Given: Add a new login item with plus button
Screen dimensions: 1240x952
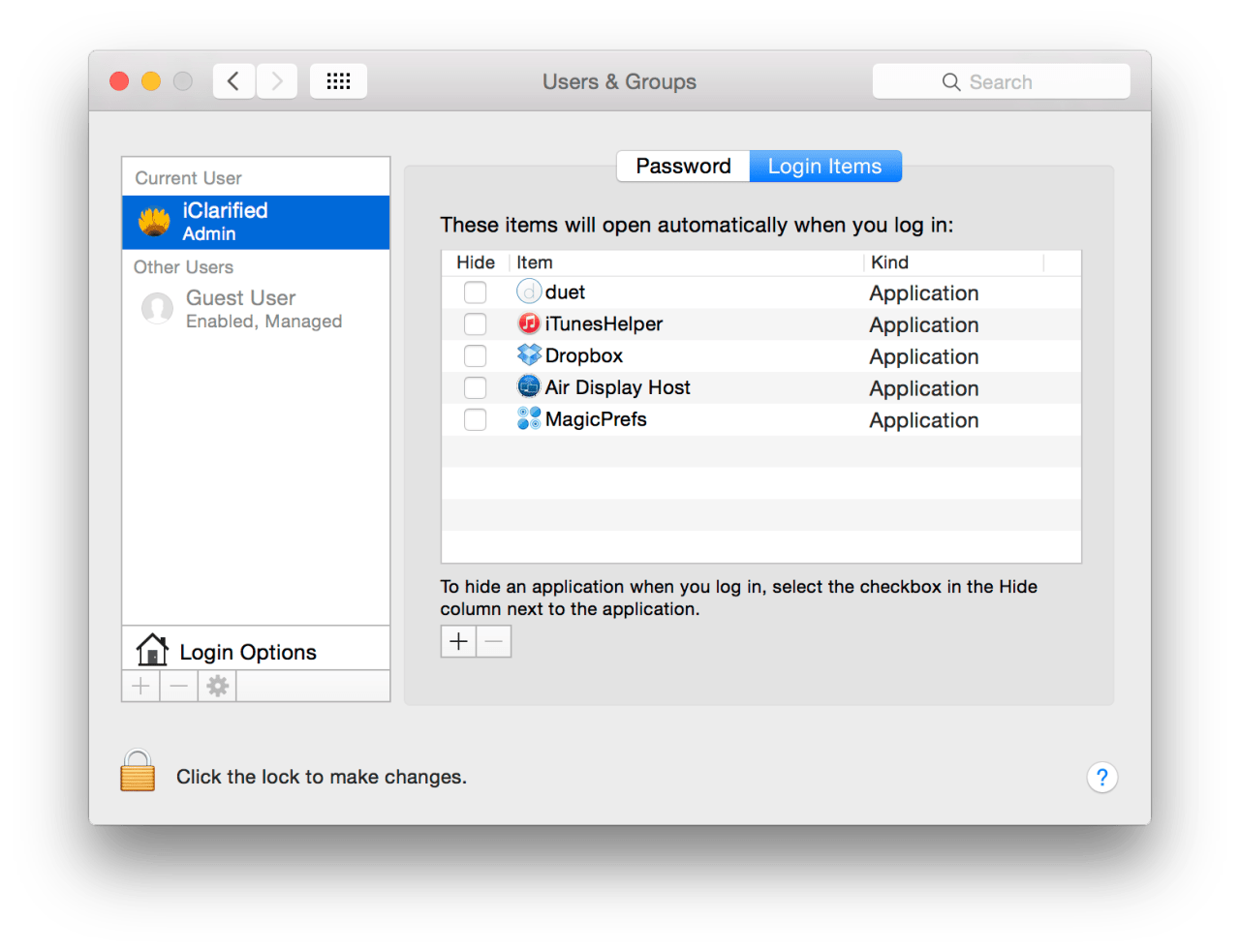Looking at the screenshot, I should coord(457,641).
